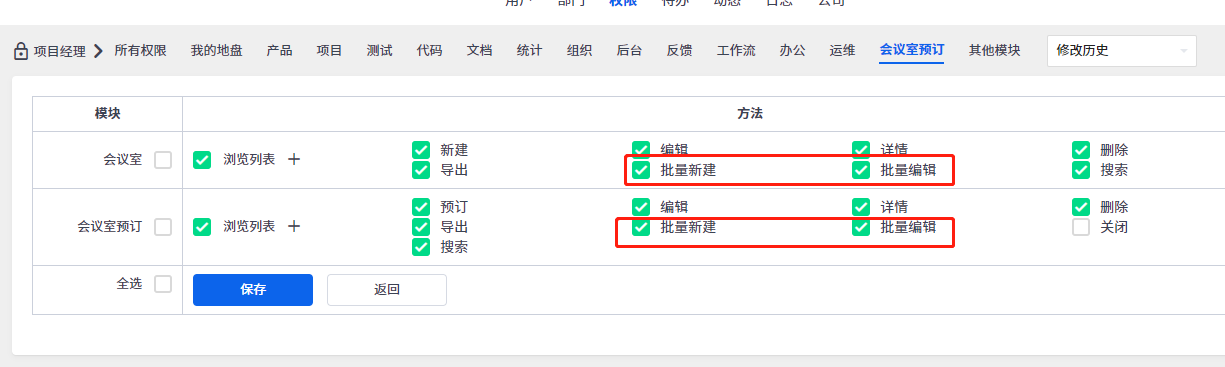Click the blue 保存 button
This screenshot has width=1225, height=367.
(x=253, y=290)
